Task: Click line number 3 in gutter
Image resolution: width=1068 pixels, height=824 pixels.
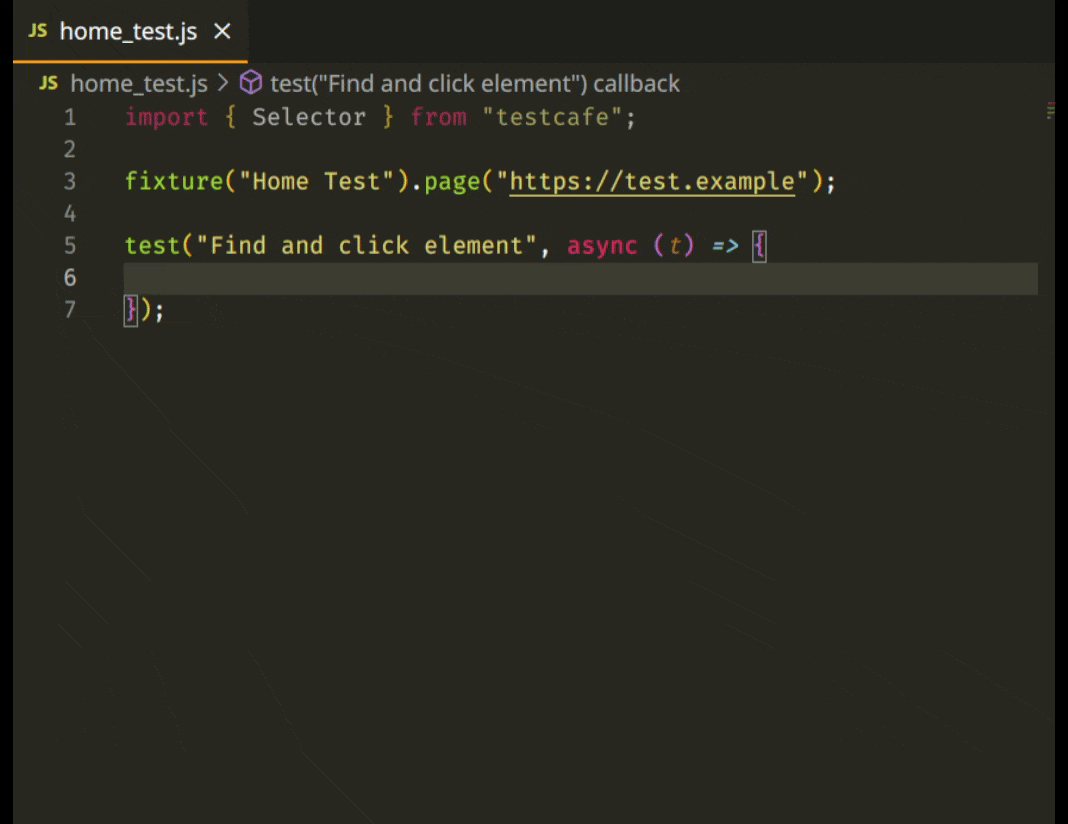Action: (69, 182)
